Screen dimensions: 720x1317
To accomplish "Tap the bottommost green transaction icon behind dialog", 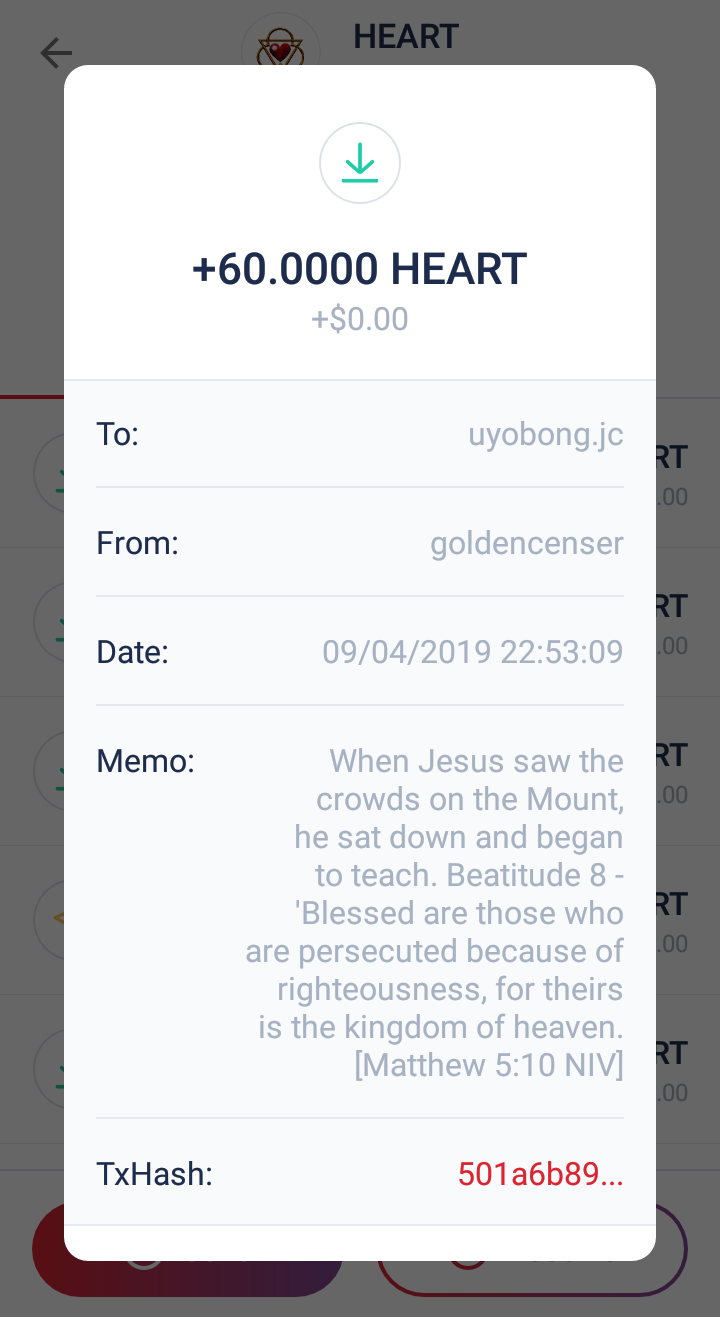I will 50,1068.
